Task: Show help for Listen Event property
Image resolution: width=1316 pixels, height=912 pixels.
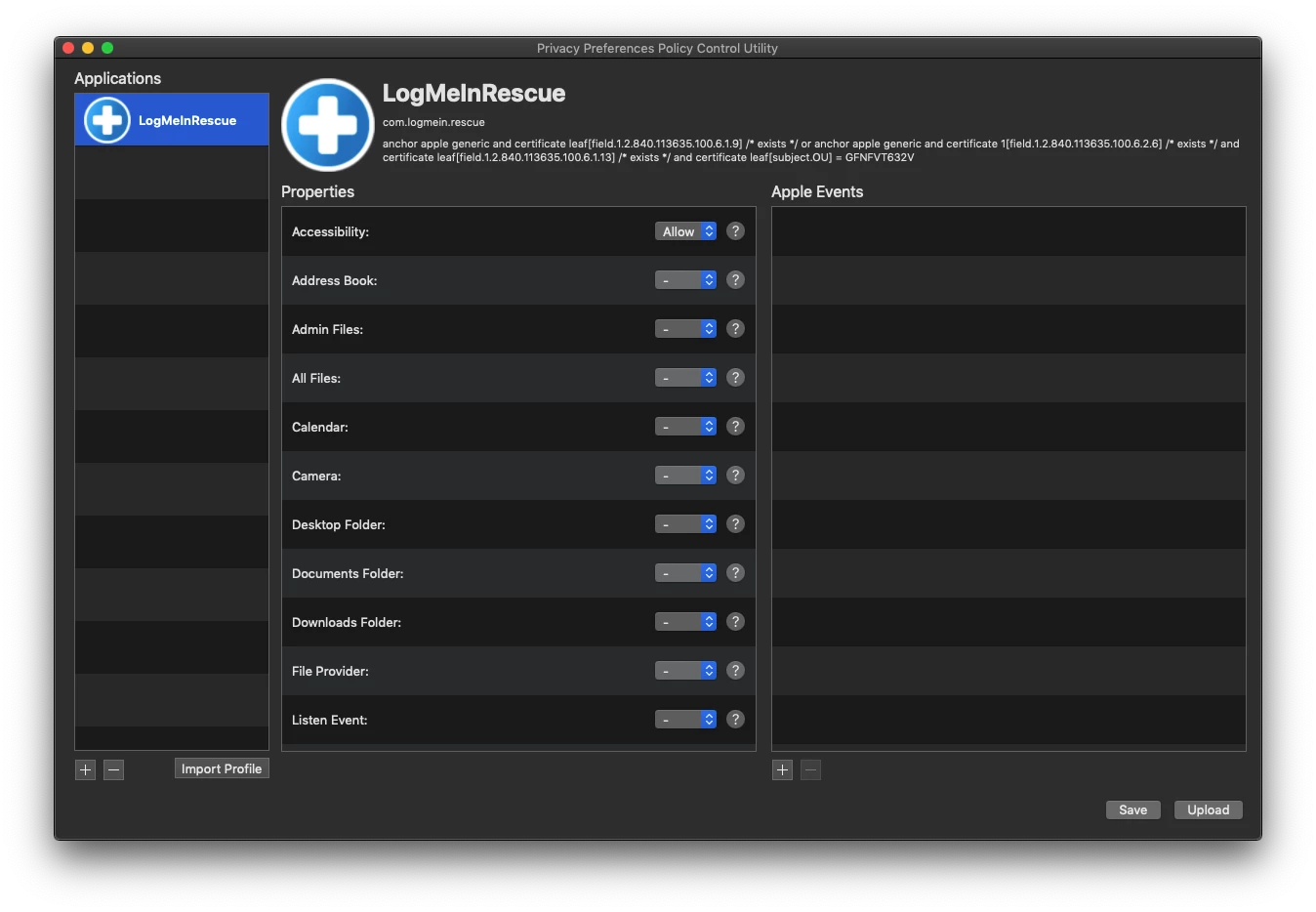Action: tap(736, 720)
